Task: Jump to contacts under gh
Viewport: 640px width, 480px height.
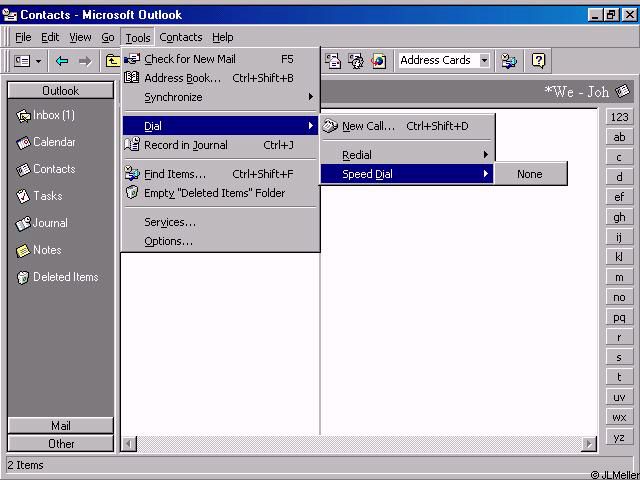Action: point(619,217)
